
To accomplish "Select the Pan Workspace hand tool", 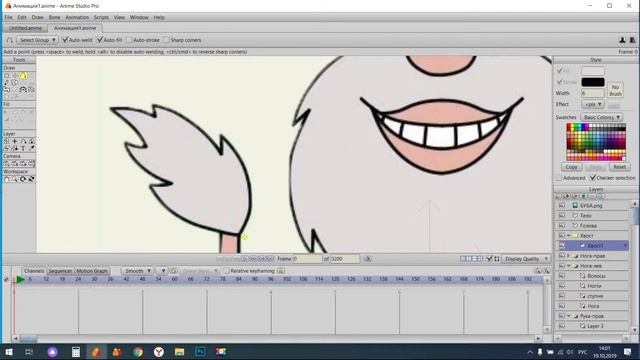I will 7,179.
